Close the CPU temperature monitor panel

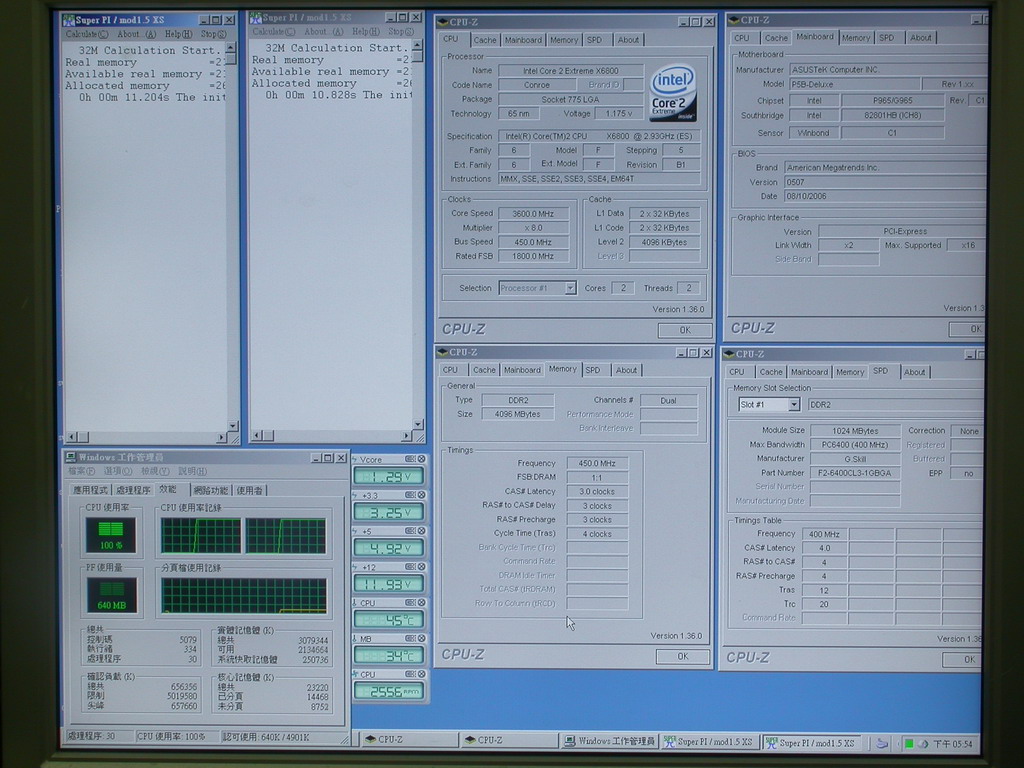[x=421, y=603]
